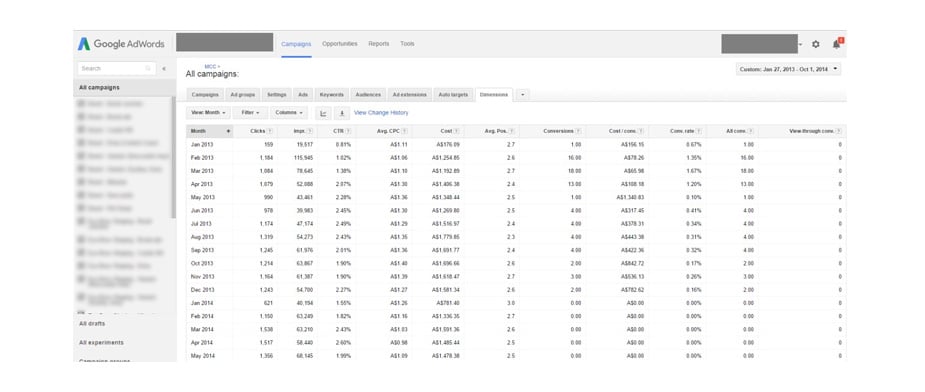Sort by the Conversions column header
925x392 pixels.
tap(558, 131)
